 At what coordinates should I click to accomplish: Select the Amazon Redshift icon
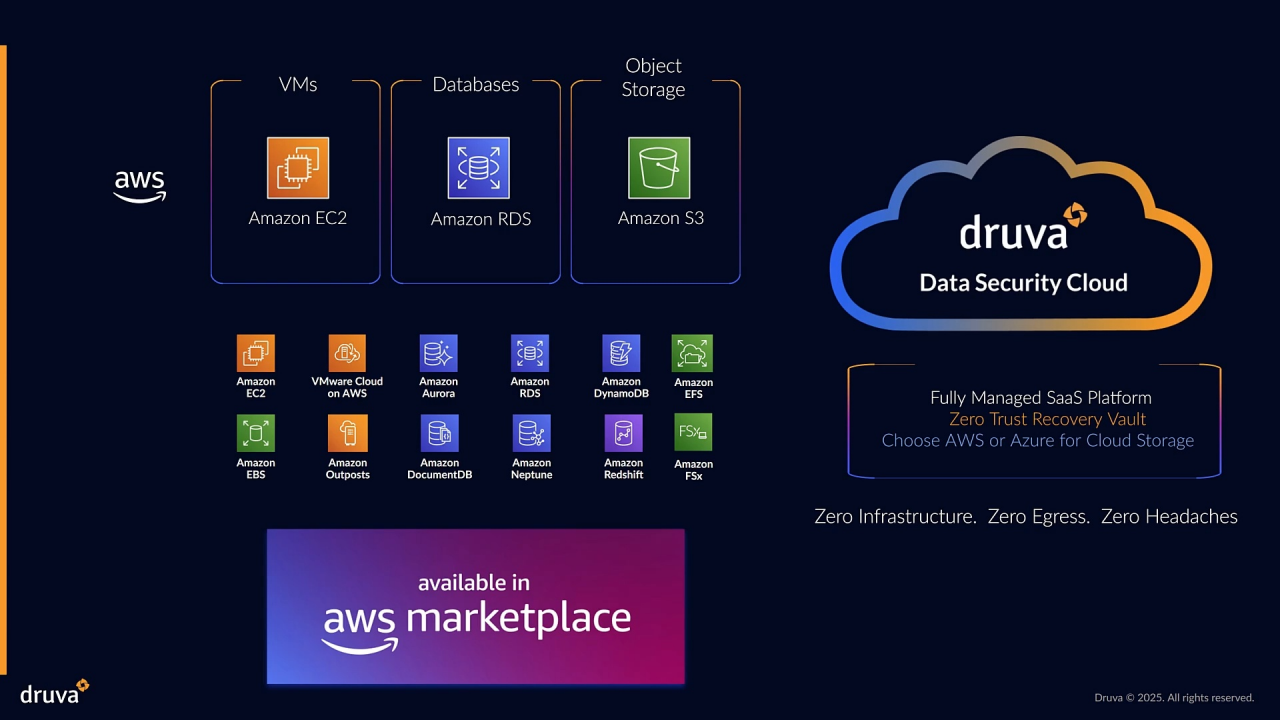point(623,434)
